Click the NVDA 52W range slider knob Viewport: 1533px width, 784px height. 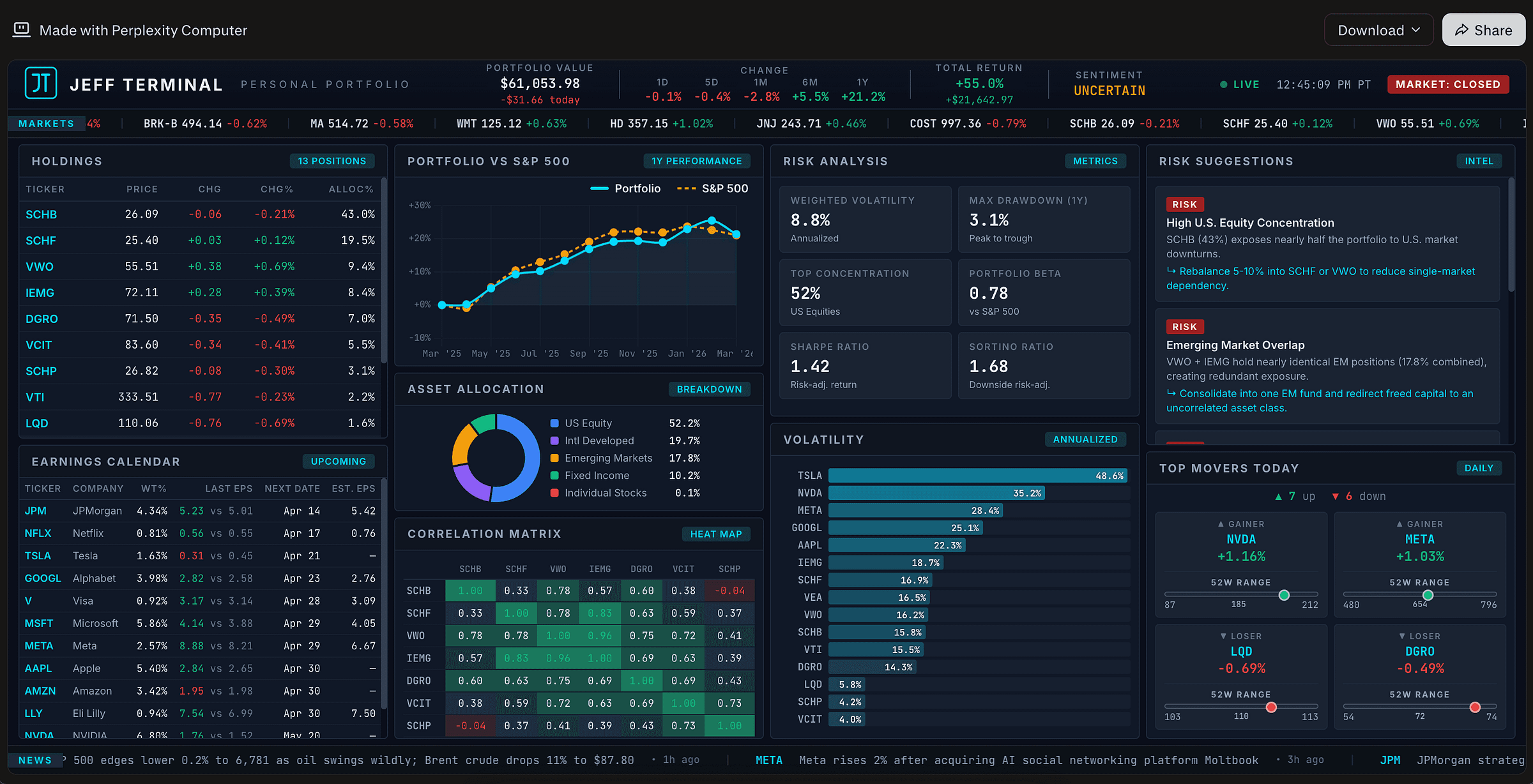(x=1284, y=595)
